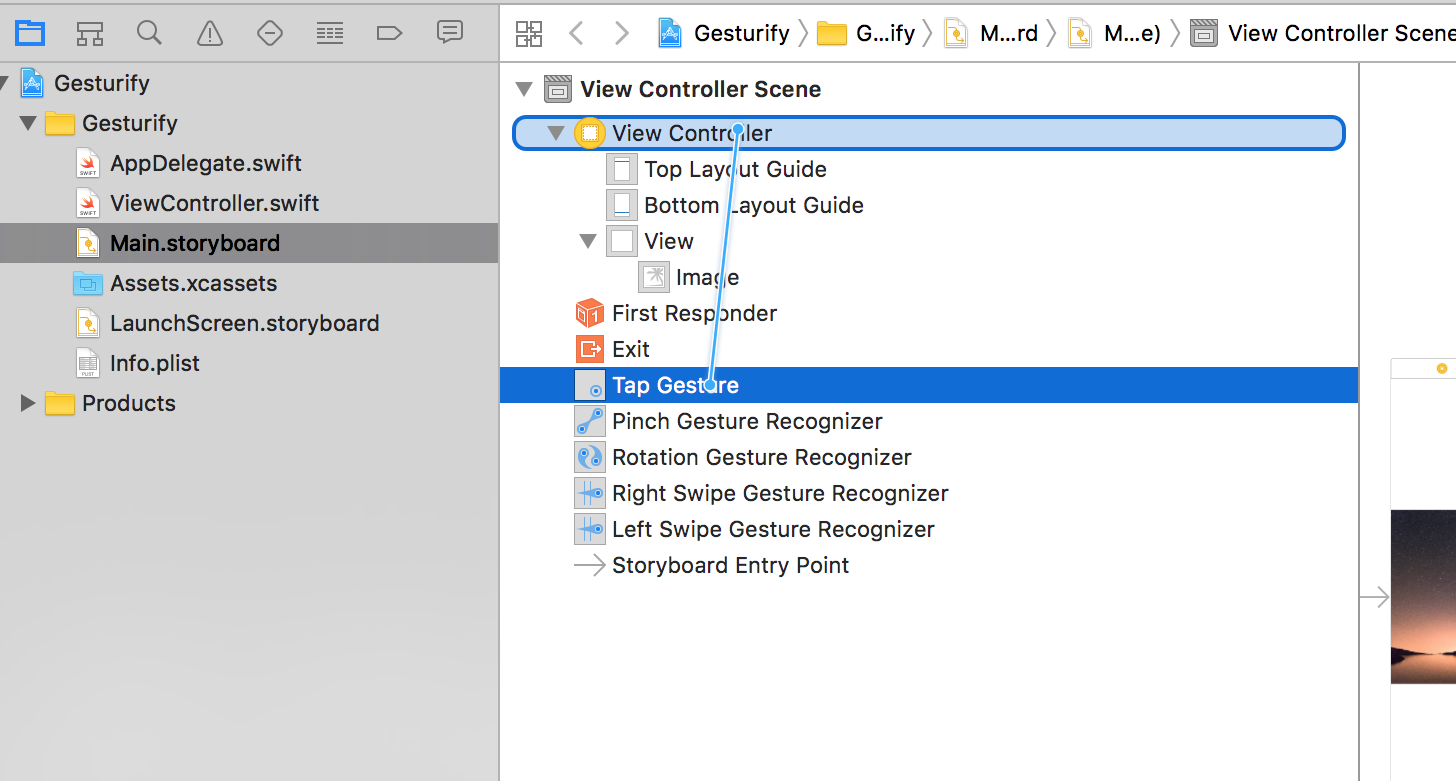The height and width of the screenshot is (781, 1456).
Task: Open the Project navigator folder icon
Action: (x=30, y=33)
